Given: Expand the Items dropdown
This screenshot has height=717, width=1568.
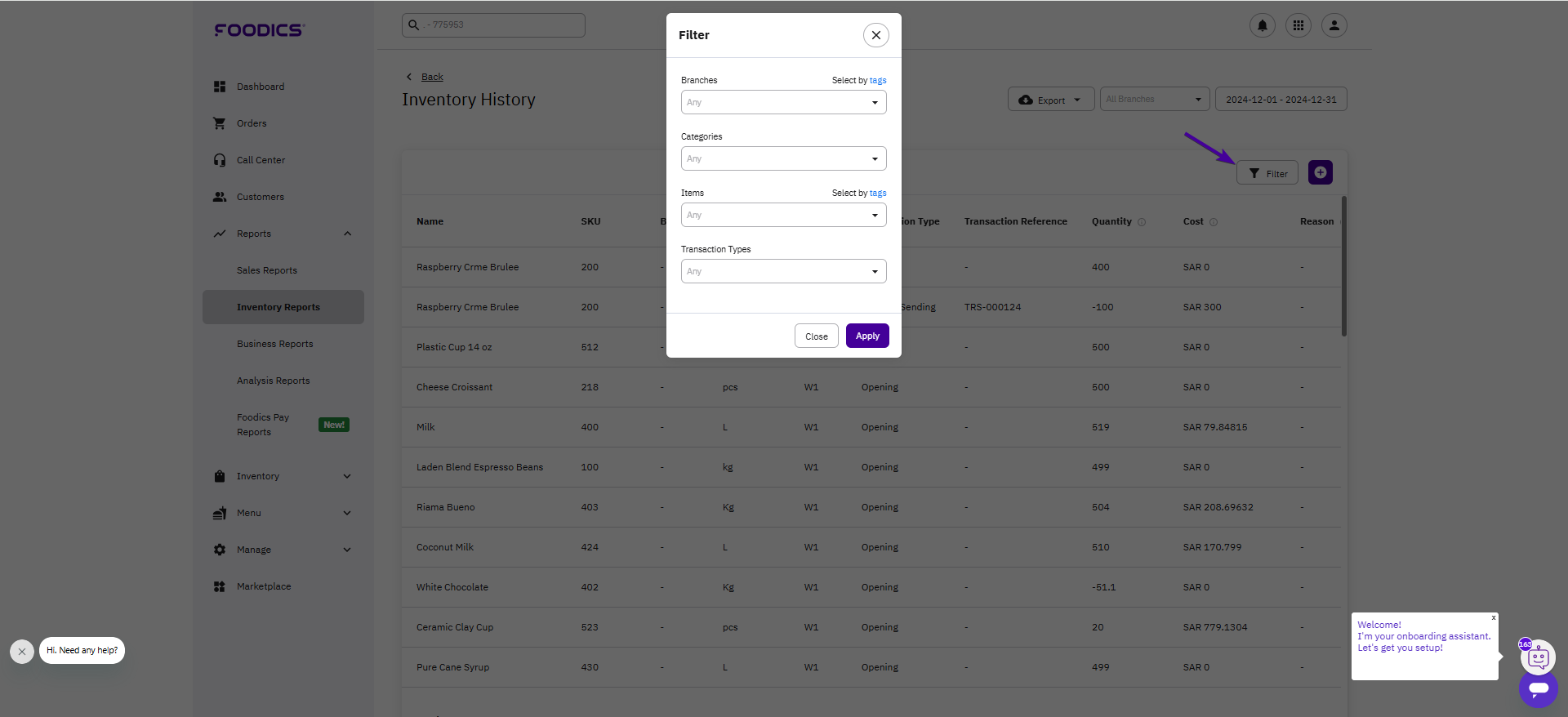Looking at the screenshot, I should click(x=783, y=215).
